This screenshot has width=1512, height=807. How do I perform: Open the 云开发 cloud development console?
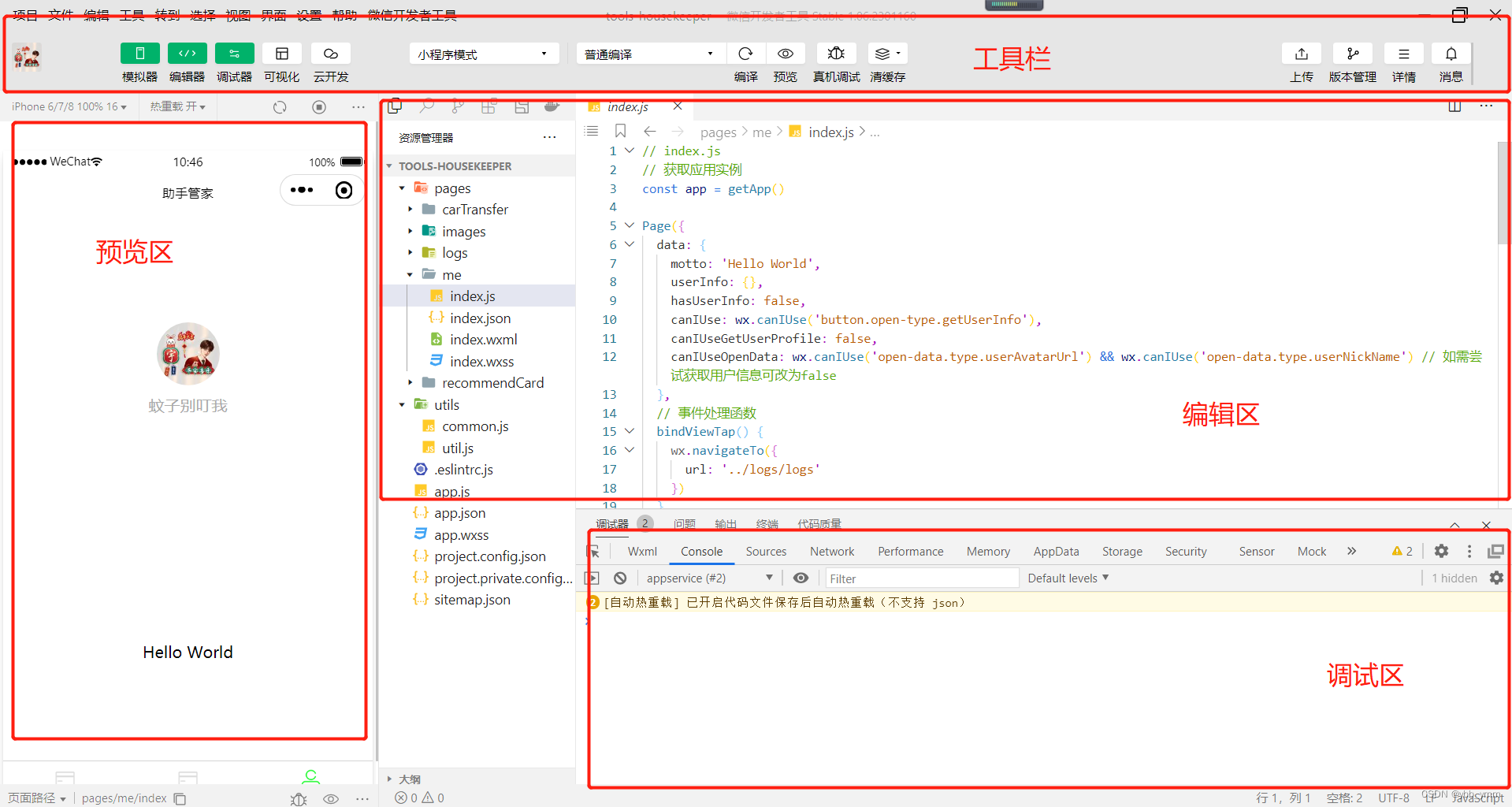coord(330,54)
